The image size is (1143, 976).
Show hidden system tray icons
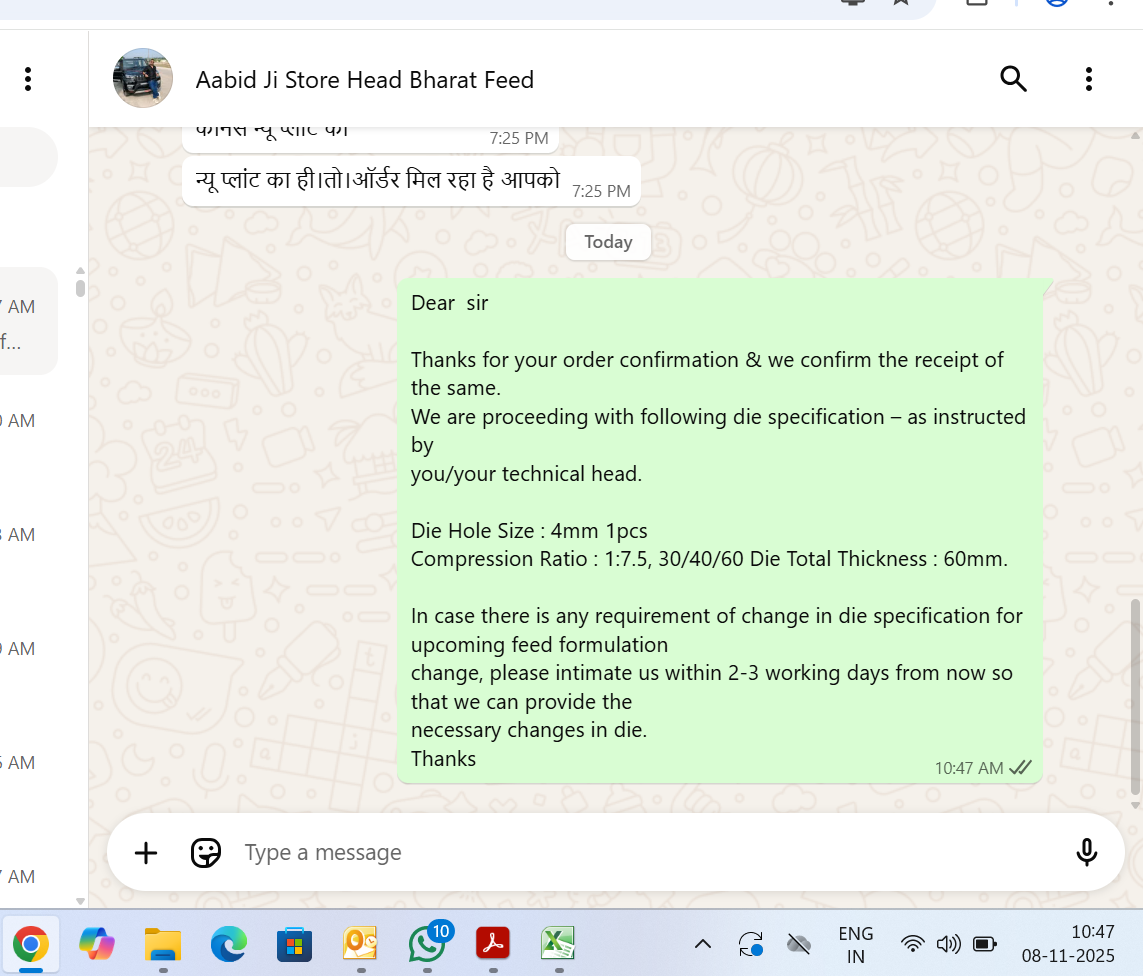pos(703,945)
